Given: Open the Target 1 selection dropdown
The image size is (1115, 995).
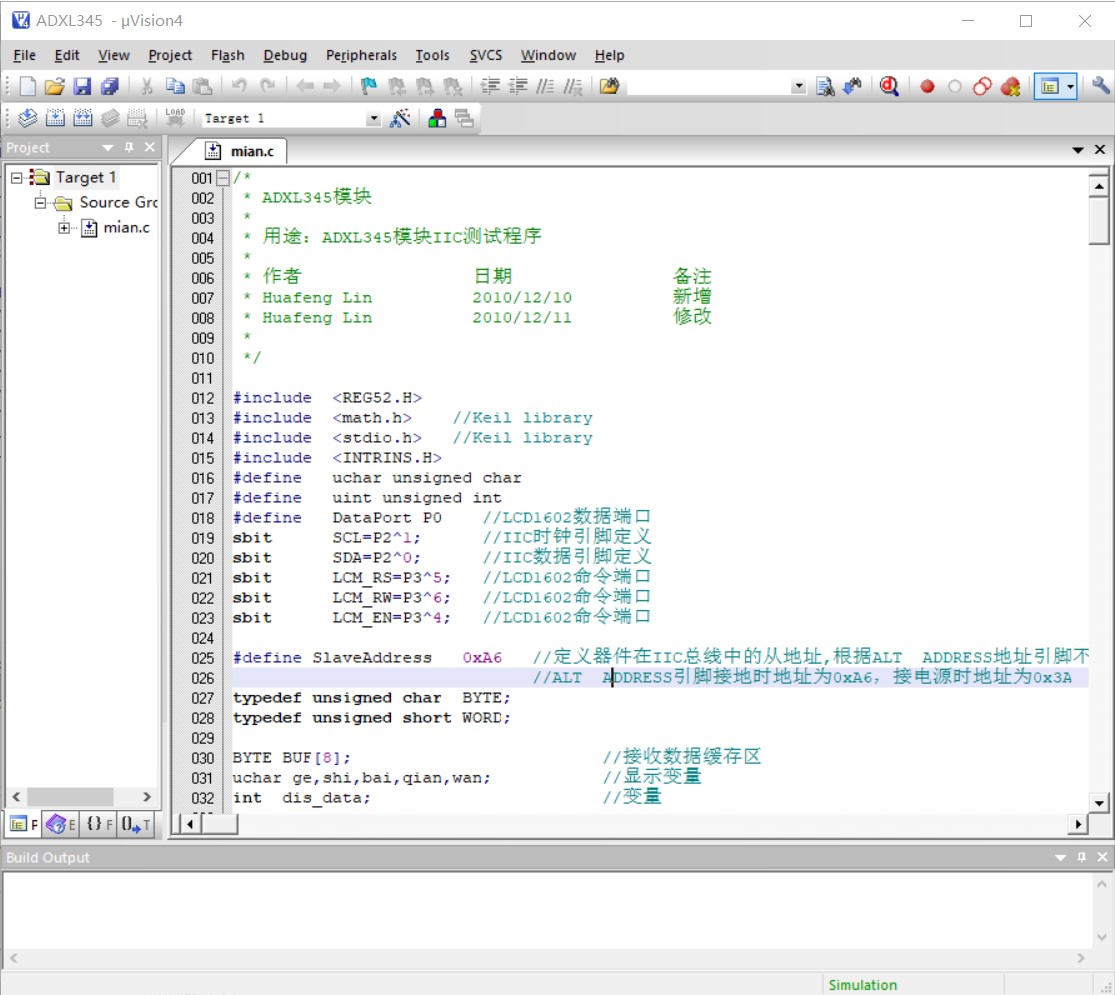Looking at the screenshot, I should (x=373, y=118).
